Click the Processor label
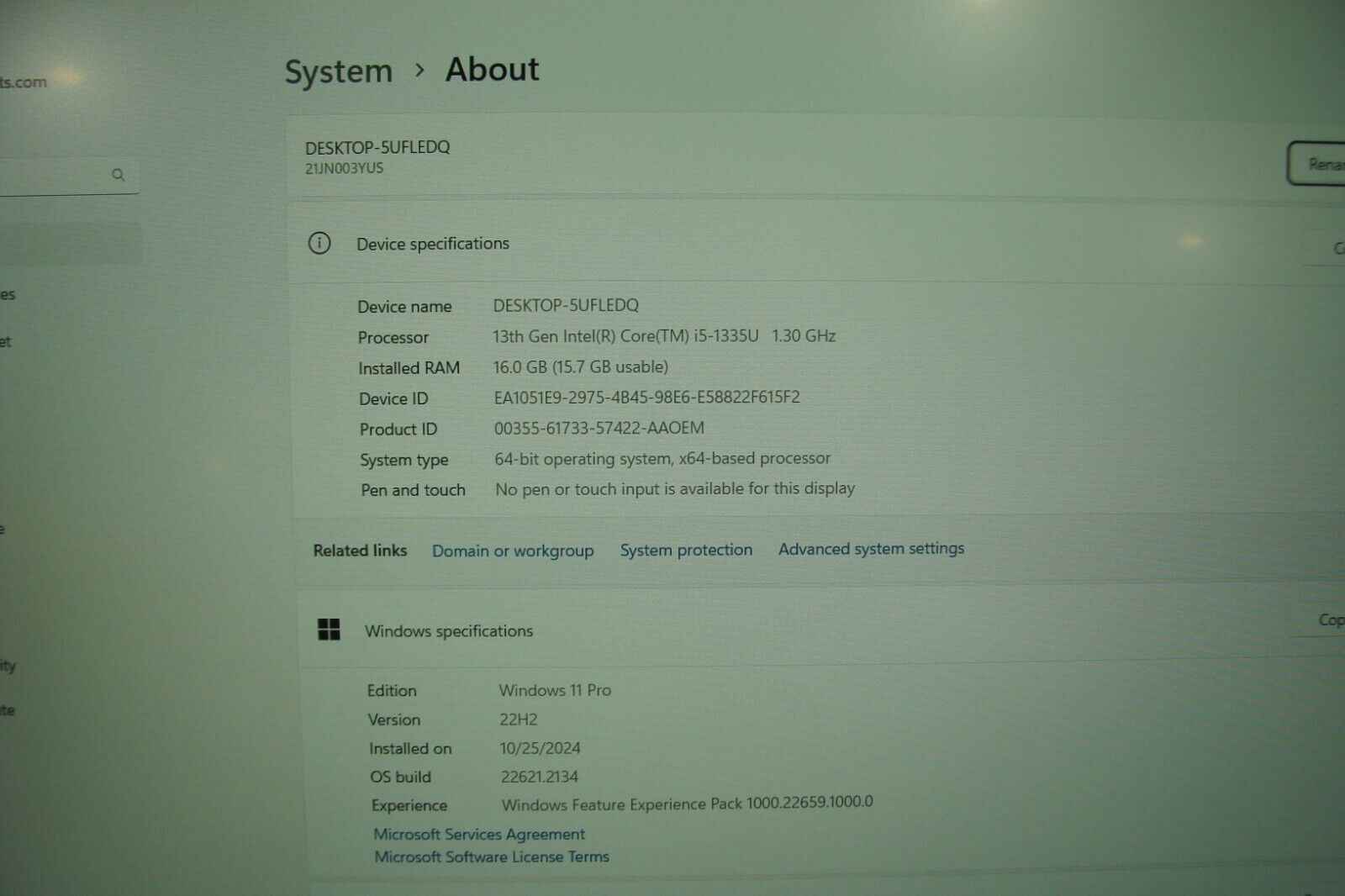Image resolution: width=1345 pixels, height=896 pixels. (x=393, y=338)
